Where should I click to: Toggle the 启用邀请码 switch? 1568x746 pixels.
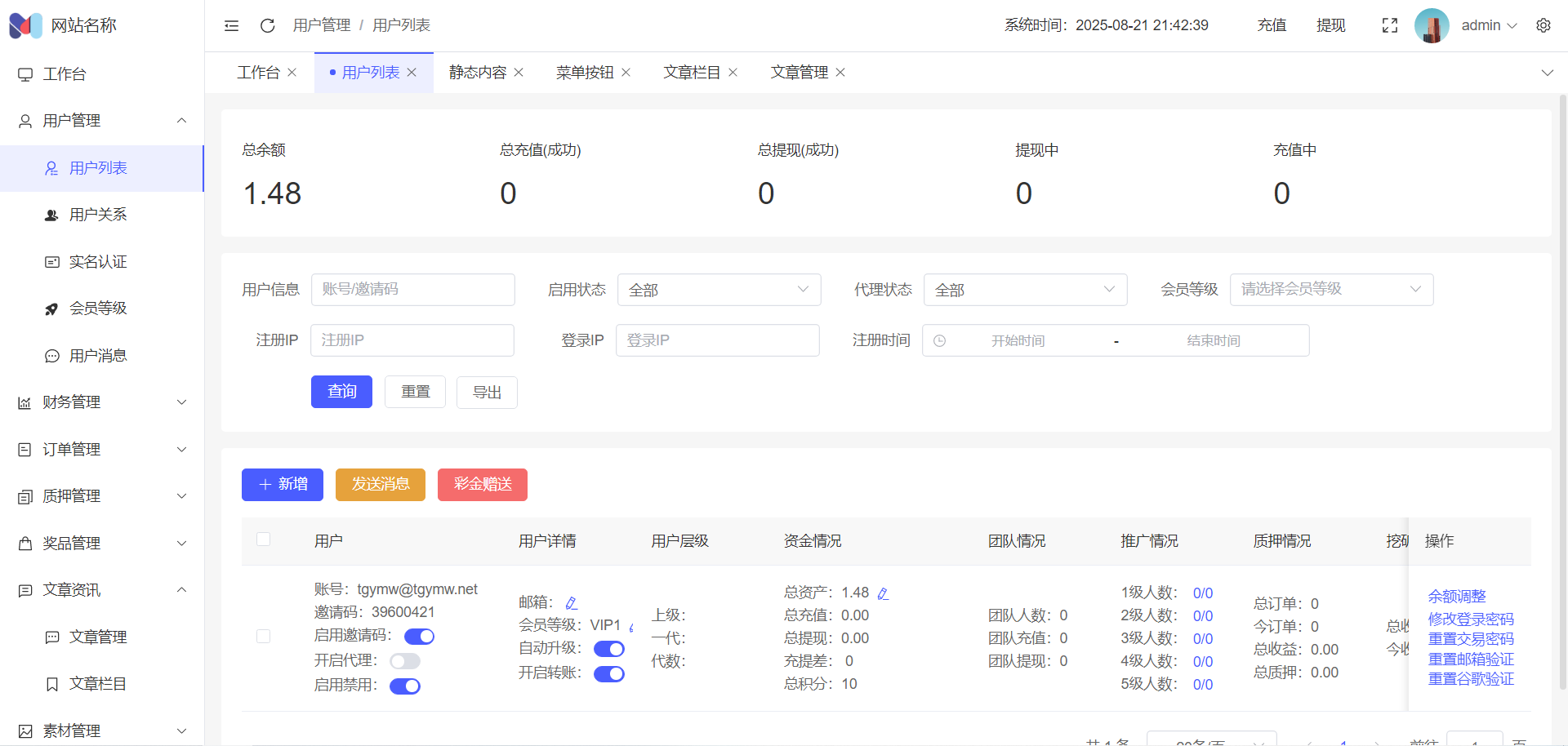419,636
